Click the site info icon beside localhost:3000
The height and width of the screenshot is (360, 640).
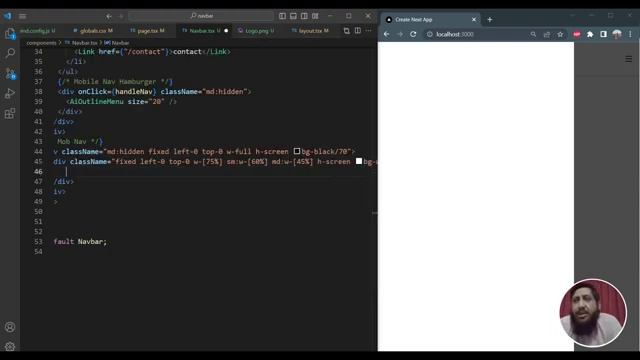[430, 34]
